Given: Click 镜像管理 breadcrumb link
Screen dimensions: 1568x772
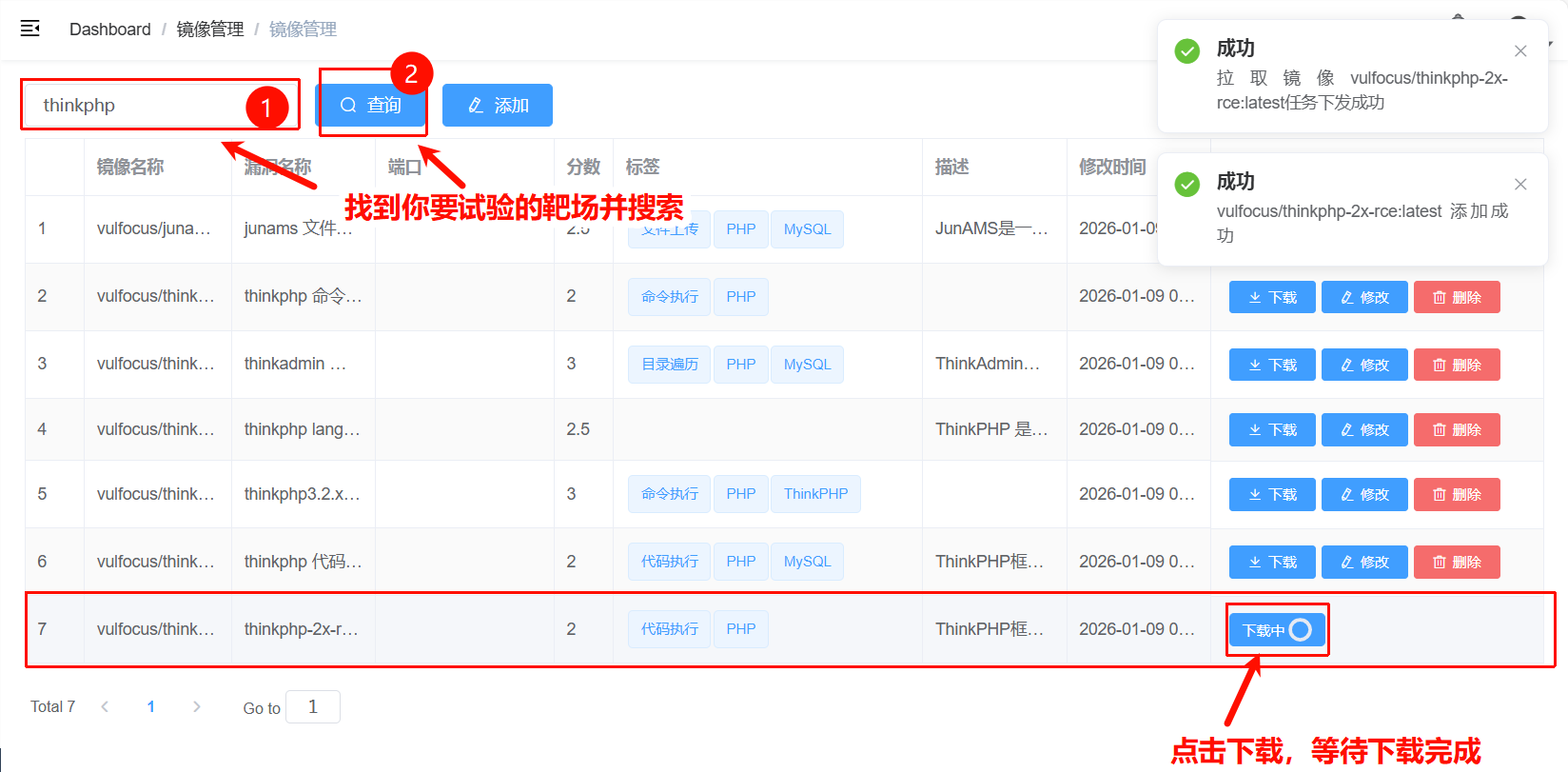Looking at the screenshot, I should pyautogui.click(x=210, y=30).
